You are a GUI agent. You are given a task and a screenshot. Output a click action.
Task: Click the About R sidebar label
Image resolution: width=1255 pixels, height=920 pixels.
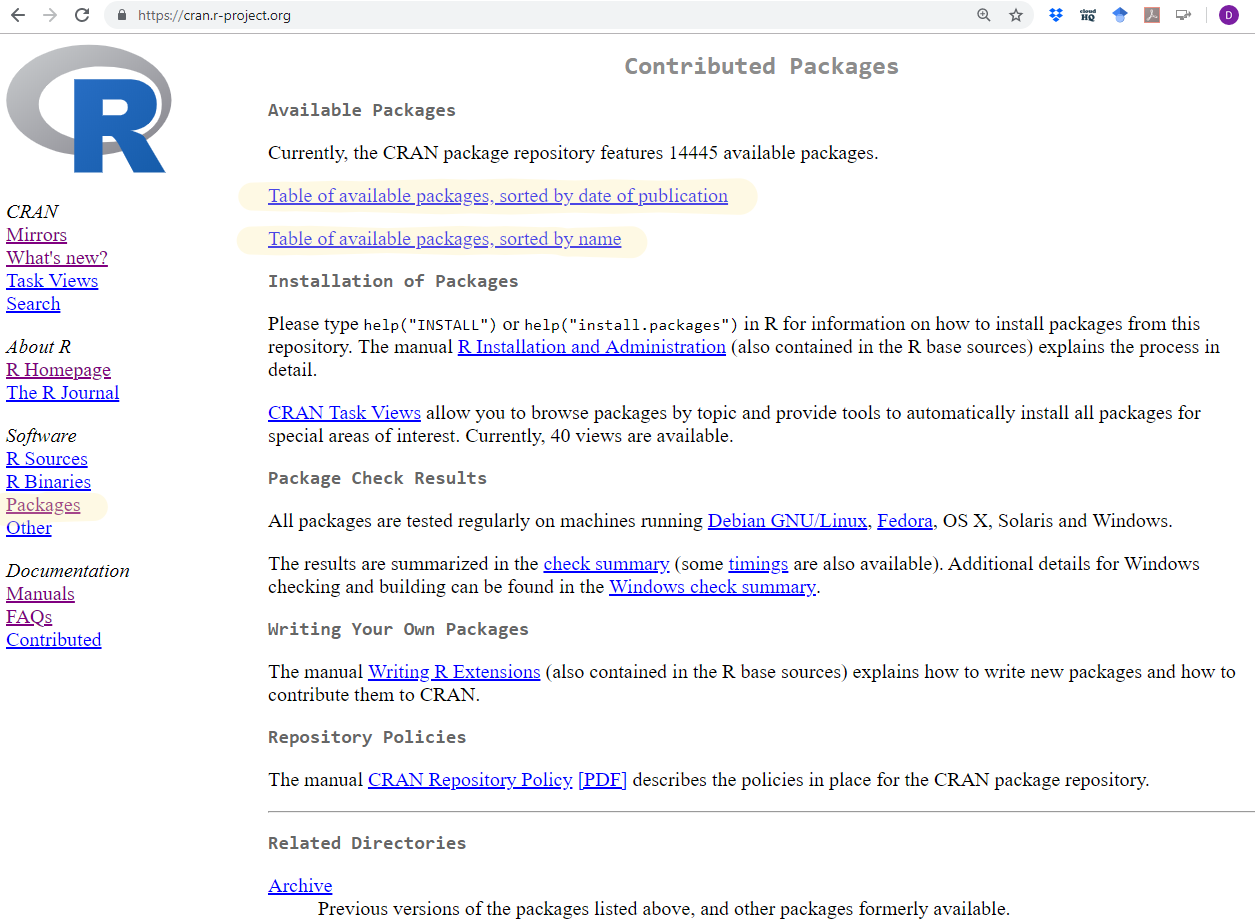(x=38, y=347)
